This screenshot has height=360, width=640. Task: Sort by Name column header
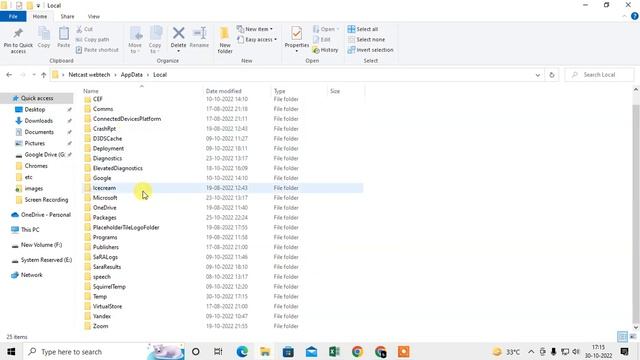(x=91, y=91)
